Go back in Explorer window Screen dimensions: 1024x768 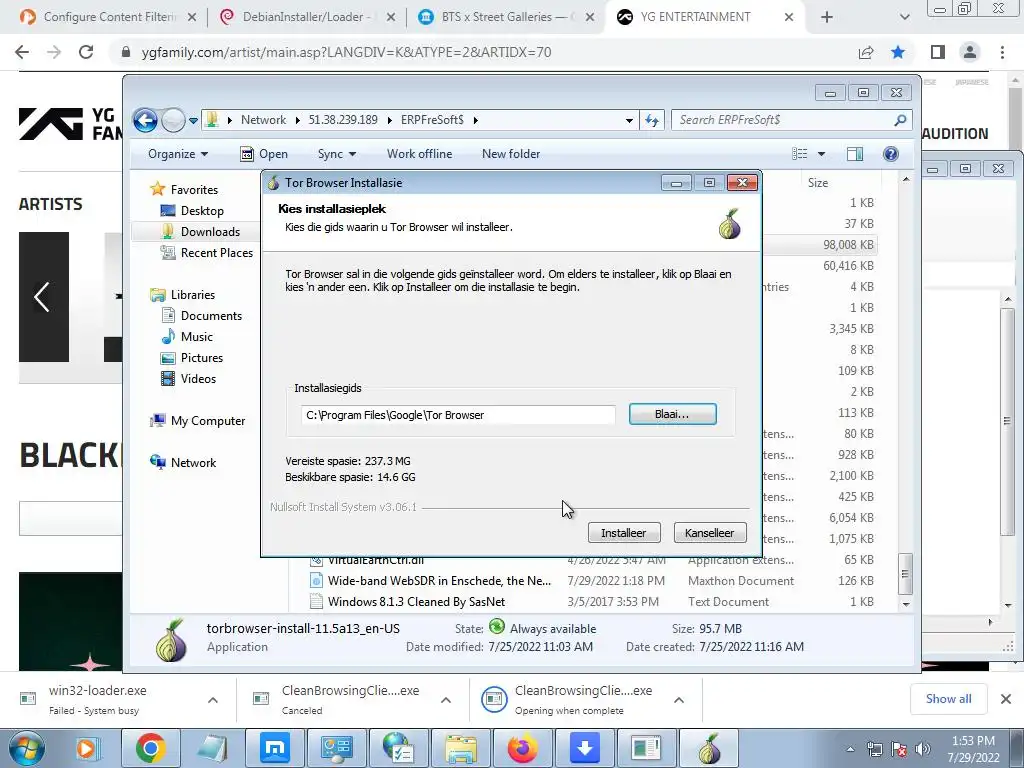tap(145, 120)
